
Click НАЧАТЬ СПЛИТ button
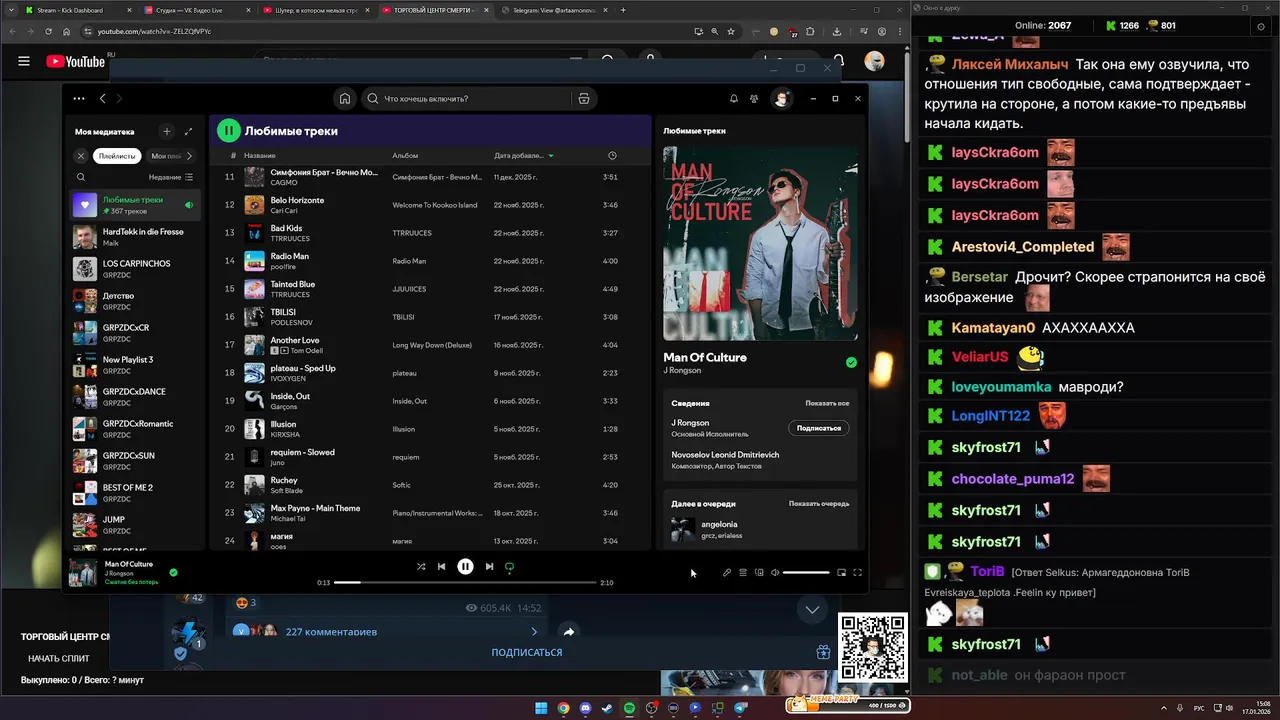(59, 659)
